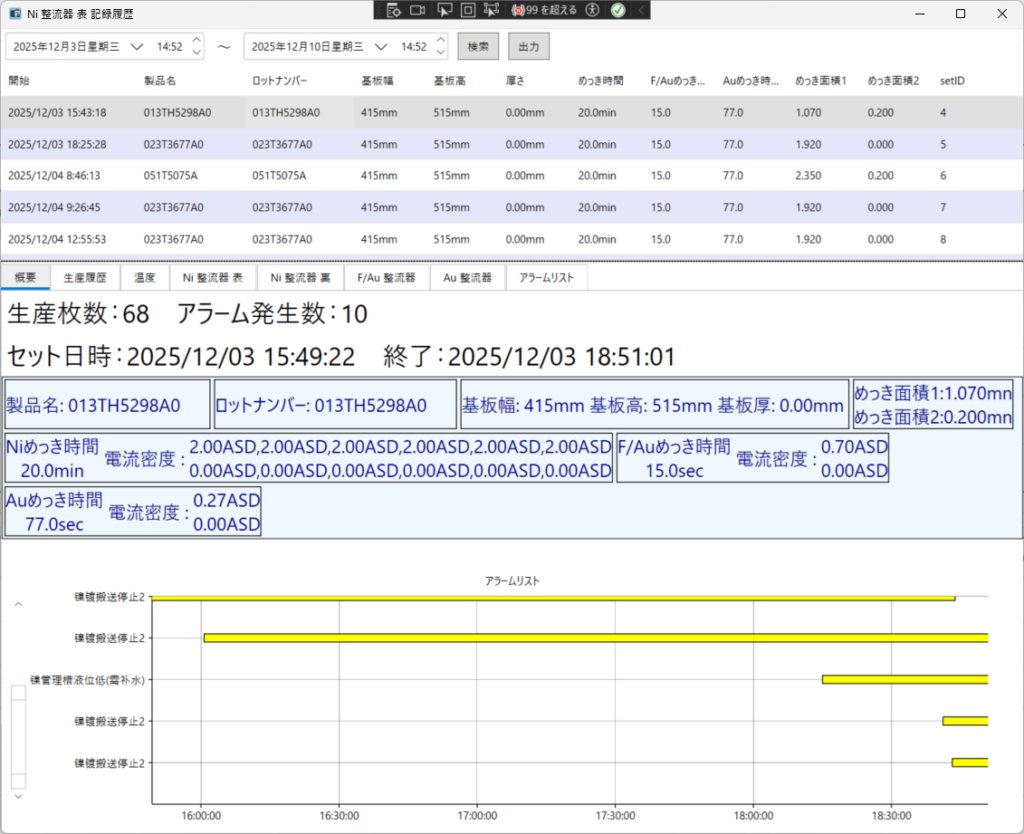Collapse the debug toolbar with left chevron

pos(641,10)
